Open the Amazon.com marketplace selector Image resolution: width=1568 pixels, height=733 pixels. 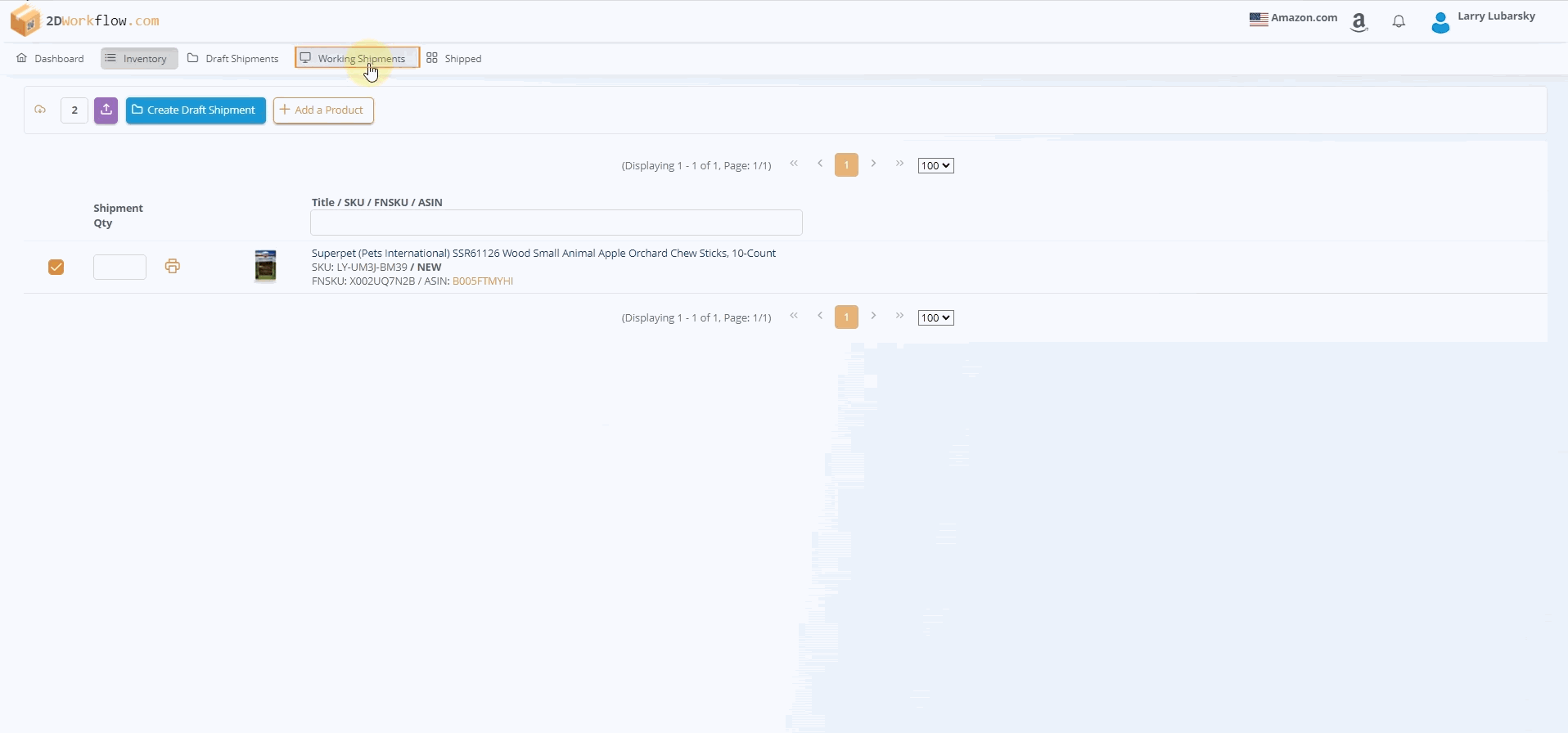tap(1293, 18)
